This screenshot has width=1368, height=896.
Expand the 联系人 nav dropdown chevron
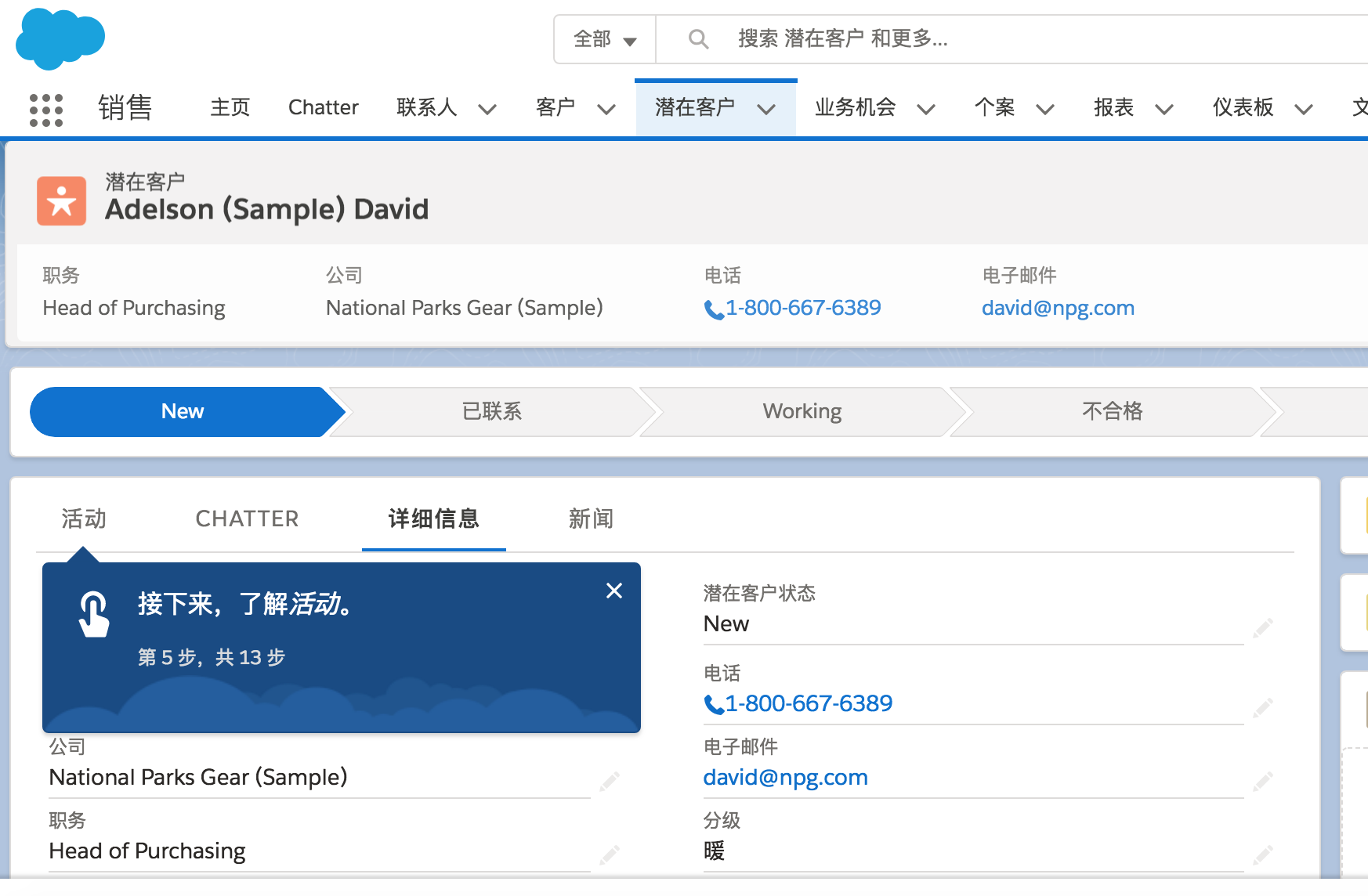pyautogui.click(x=487, y=109)
